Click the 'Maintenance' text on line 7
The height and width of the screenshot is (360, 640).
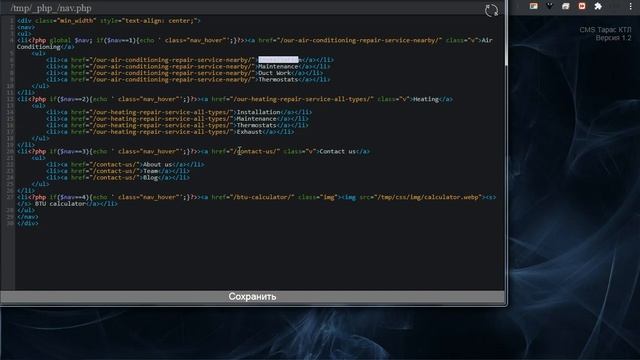tap(278, 67)
